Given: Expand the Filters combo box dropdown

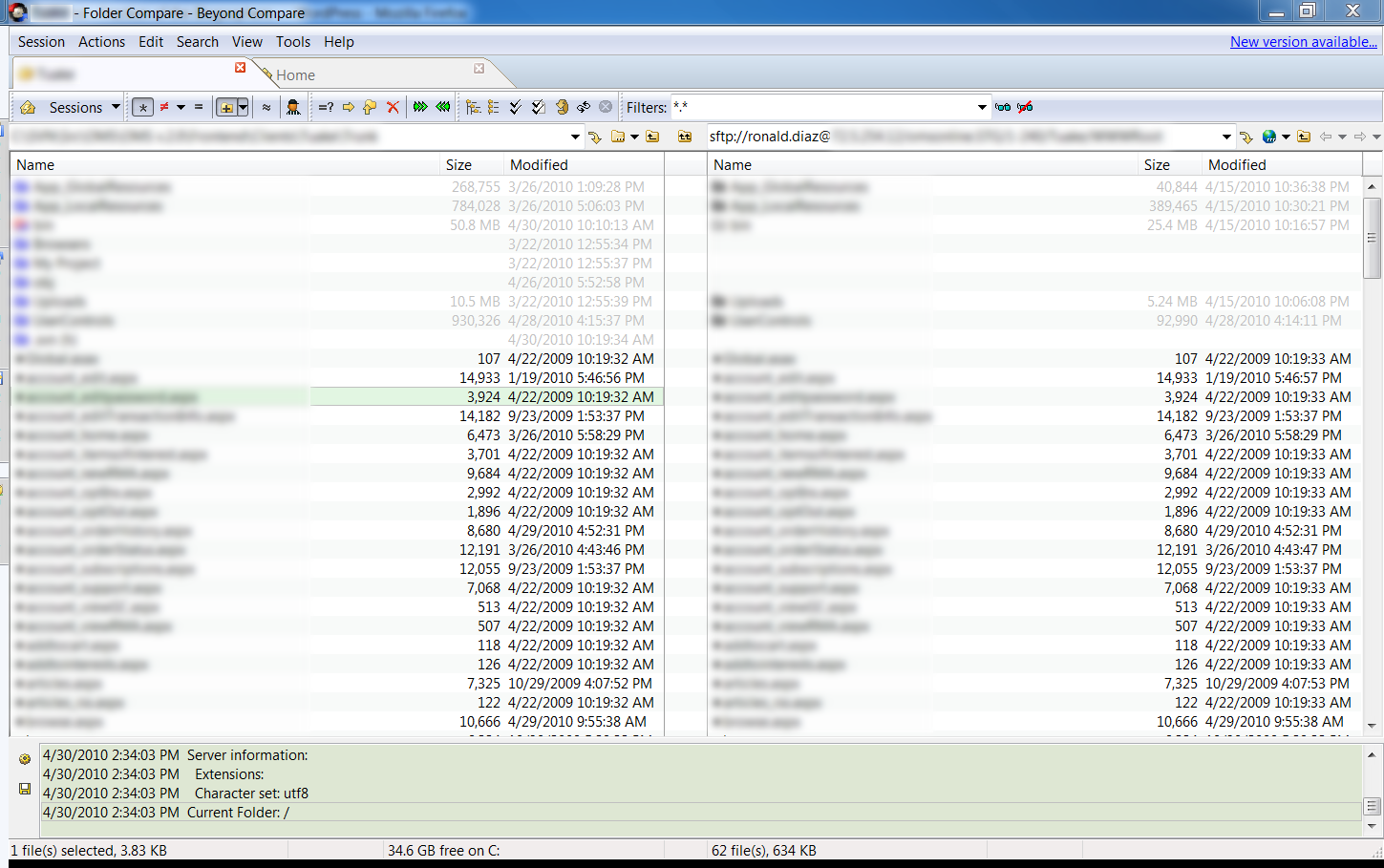Looking at the screenshot, I should pyautogui.click(x=982, y=107).
